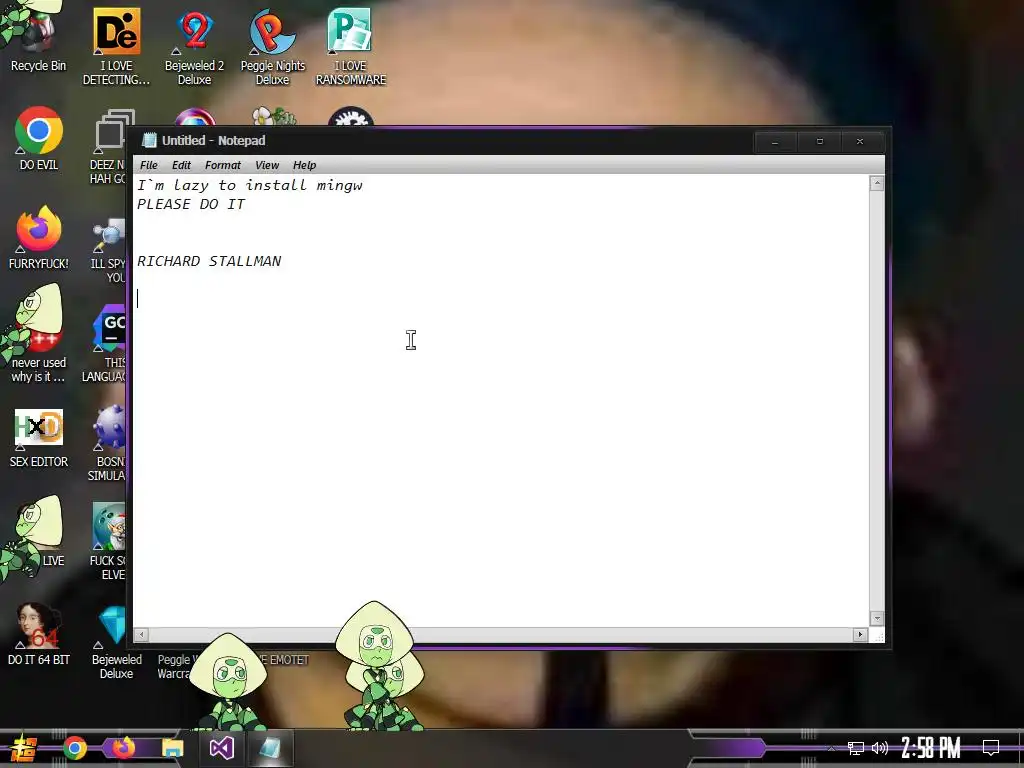Open Visual Studio from the taskbar
Viewport: 1024px width, 768px height.
tap(222, 748)
